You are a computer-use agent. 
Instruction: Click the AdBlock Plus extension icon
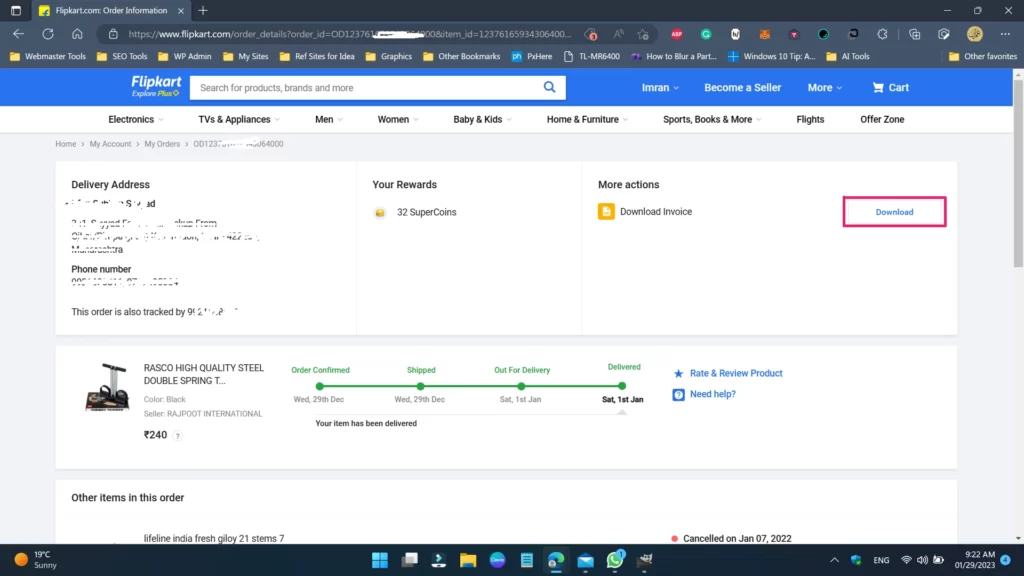[677, 34]
